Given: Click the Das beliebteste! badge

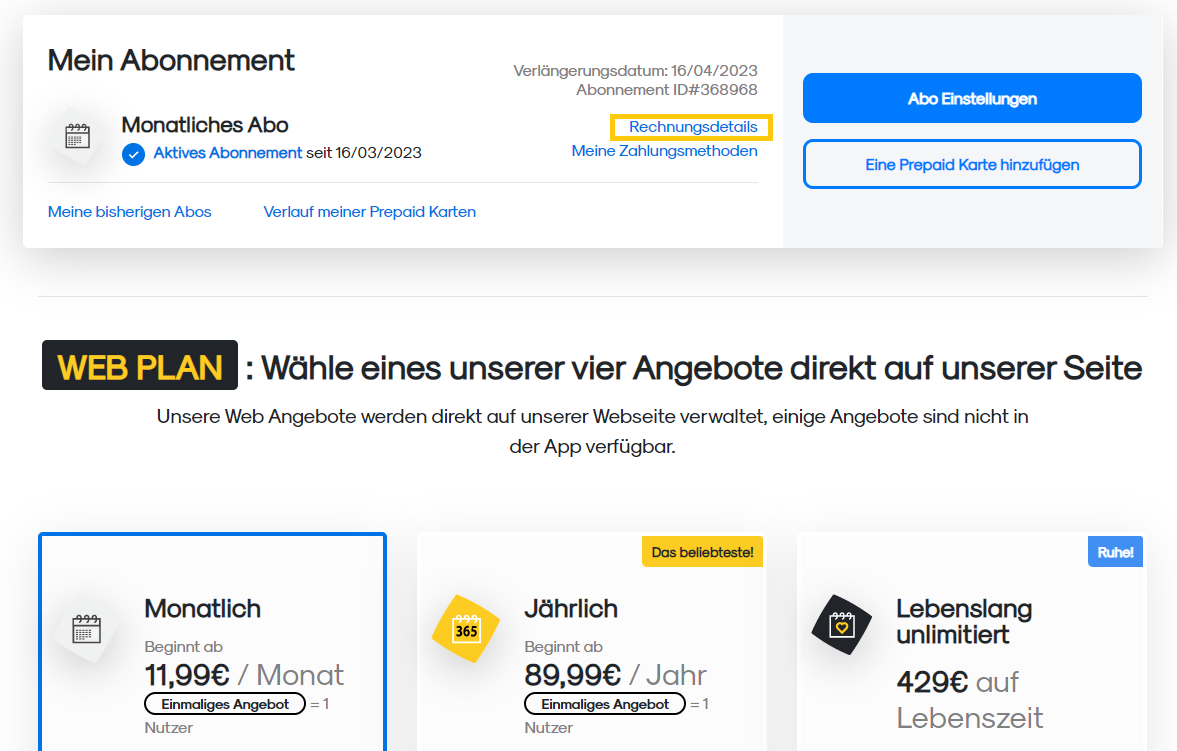Looking at the screenshot, I should point(703,552).
